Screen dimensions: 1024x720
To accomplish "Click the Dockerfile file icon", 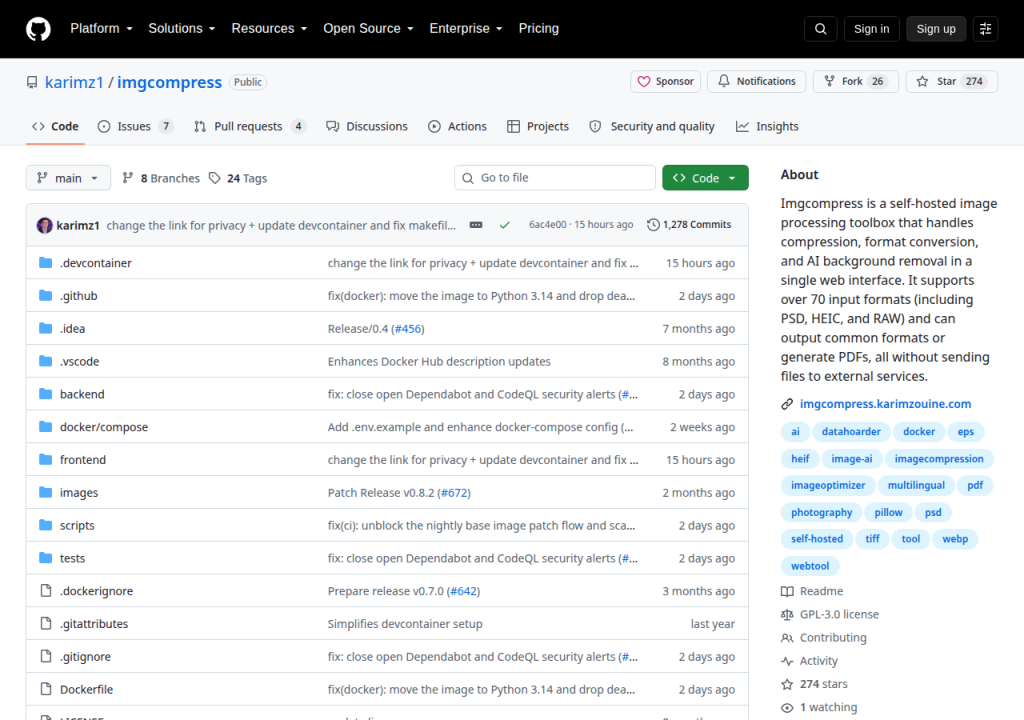I will [46, 689].
